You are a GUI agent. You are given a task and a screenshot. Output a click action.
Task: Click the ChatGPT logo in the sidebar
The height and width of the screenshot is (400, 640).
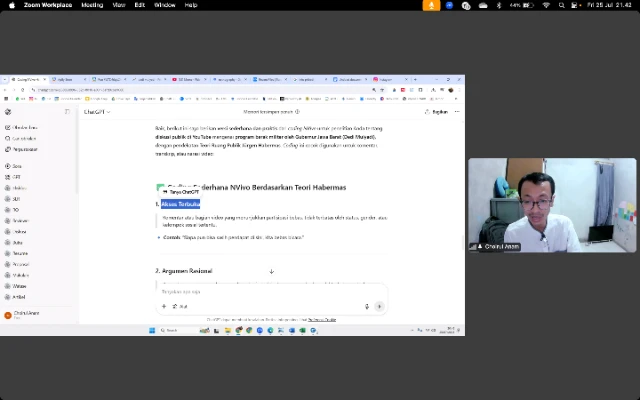[x=8, y=112]
